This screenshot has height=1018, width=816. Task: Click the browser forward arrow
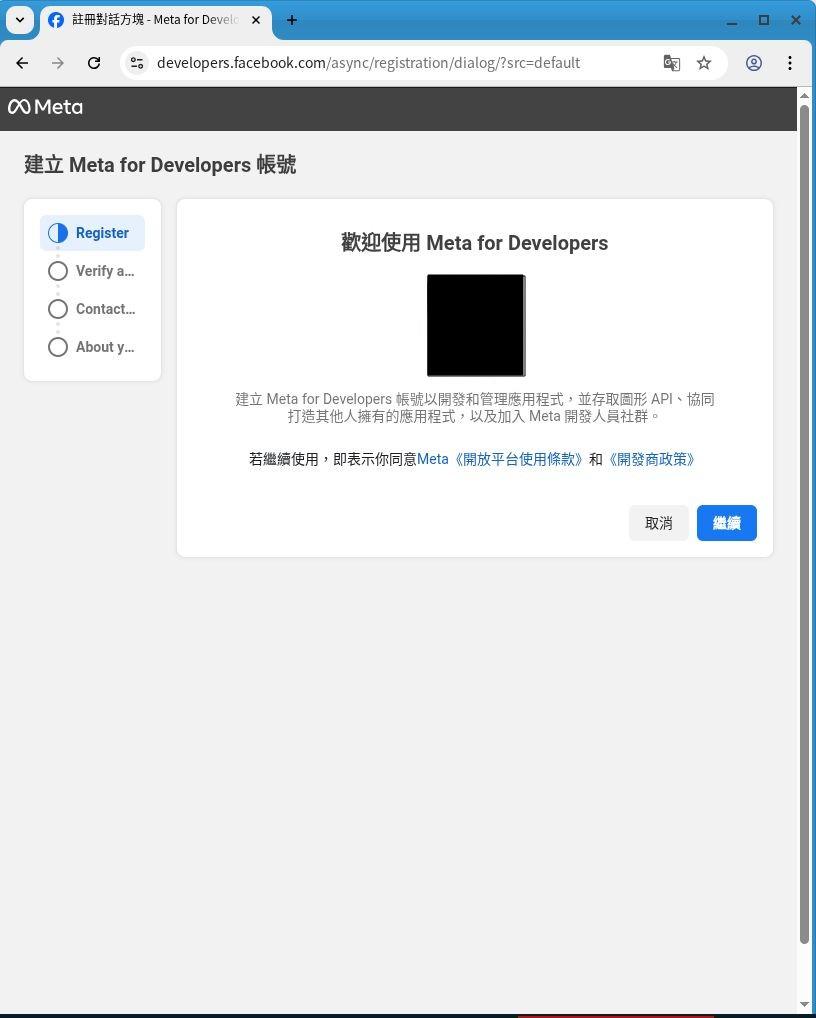coord(58,63)
